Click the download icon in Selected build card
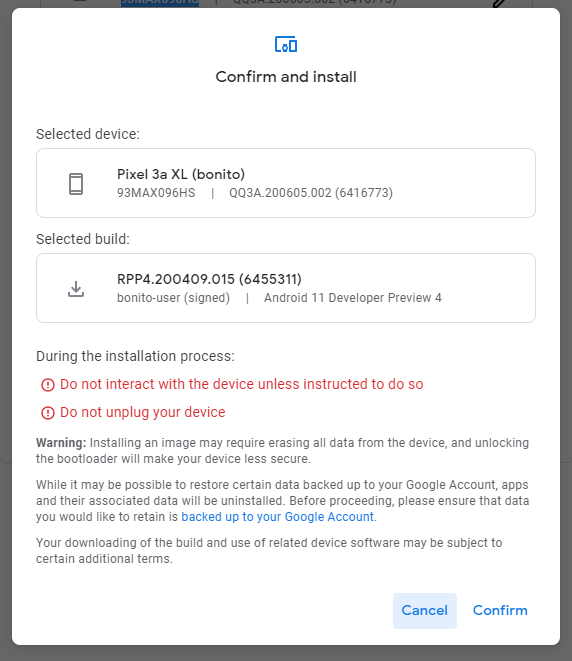572x661 pixels. point(76,289)
